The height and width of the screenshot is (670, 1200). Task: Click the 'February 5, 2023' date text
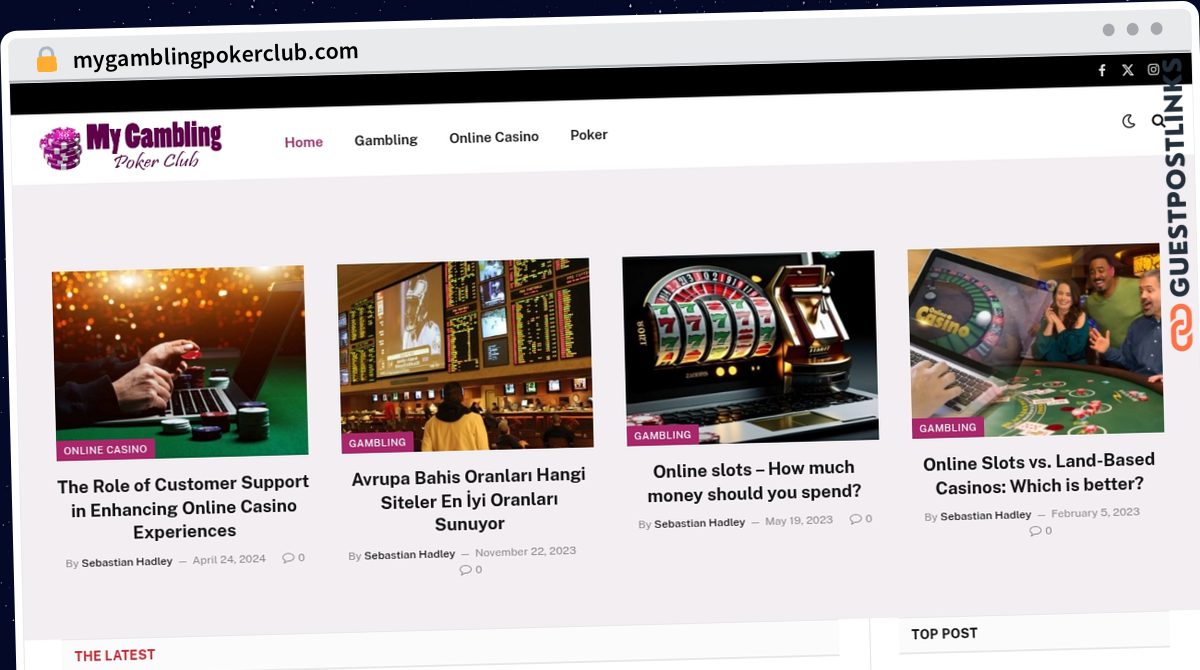pos(1095,512)
